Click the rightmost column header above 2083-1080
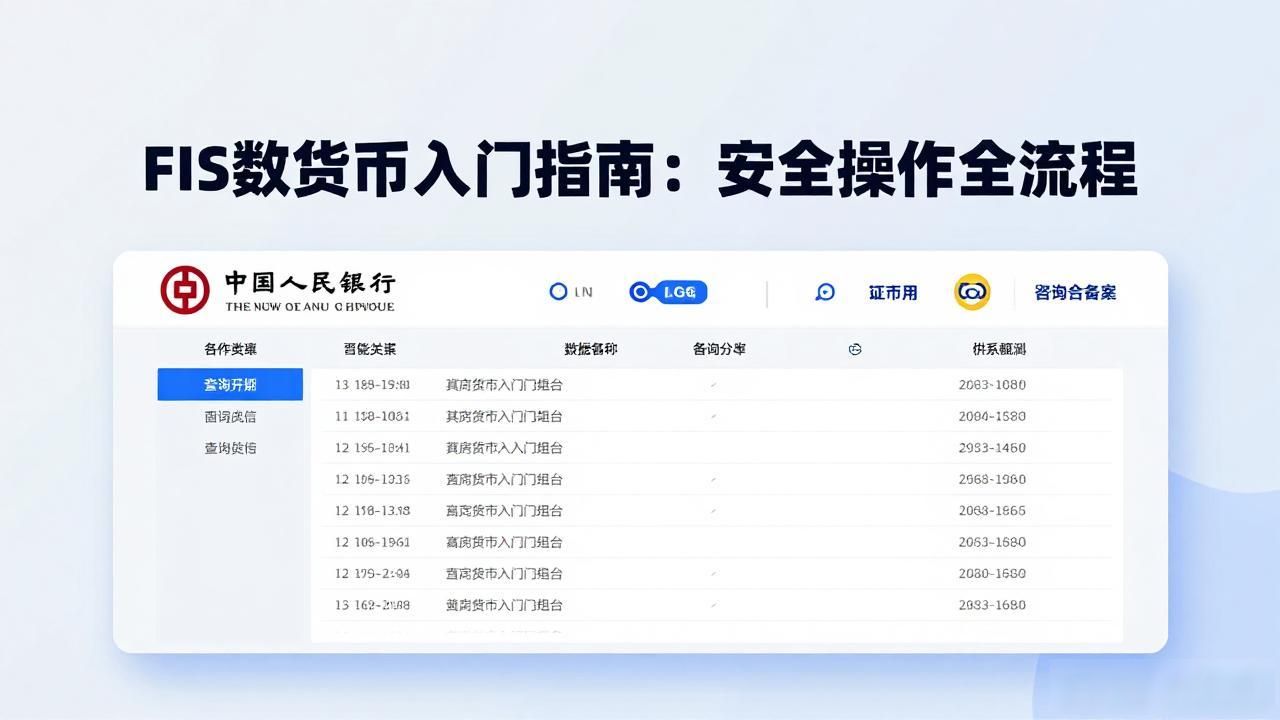The width and height of the screenshot is (1280, 720). pyautogui.click(x=999, y=349)
